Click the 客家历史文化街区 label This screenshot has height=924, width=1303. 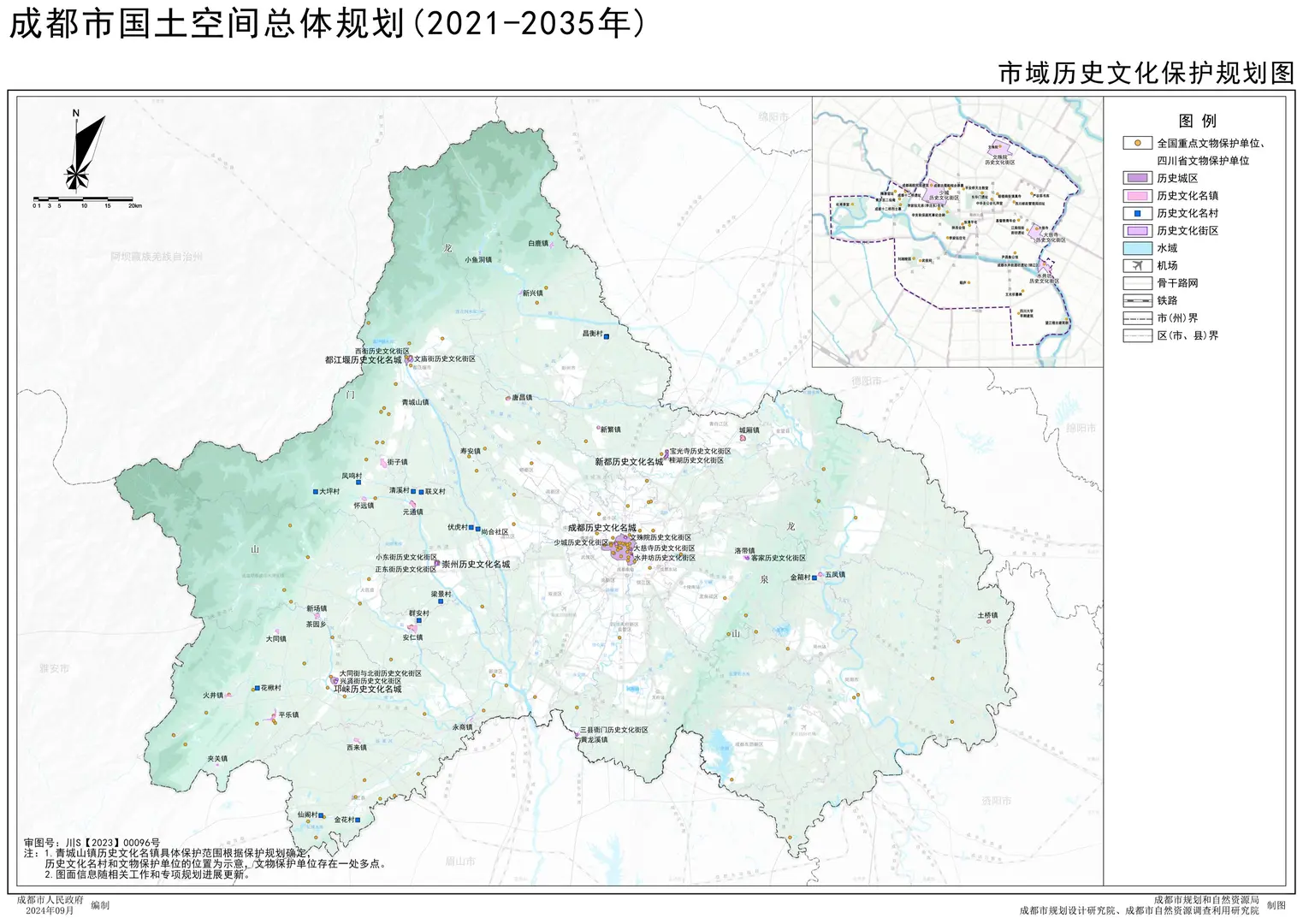[779, 558]
